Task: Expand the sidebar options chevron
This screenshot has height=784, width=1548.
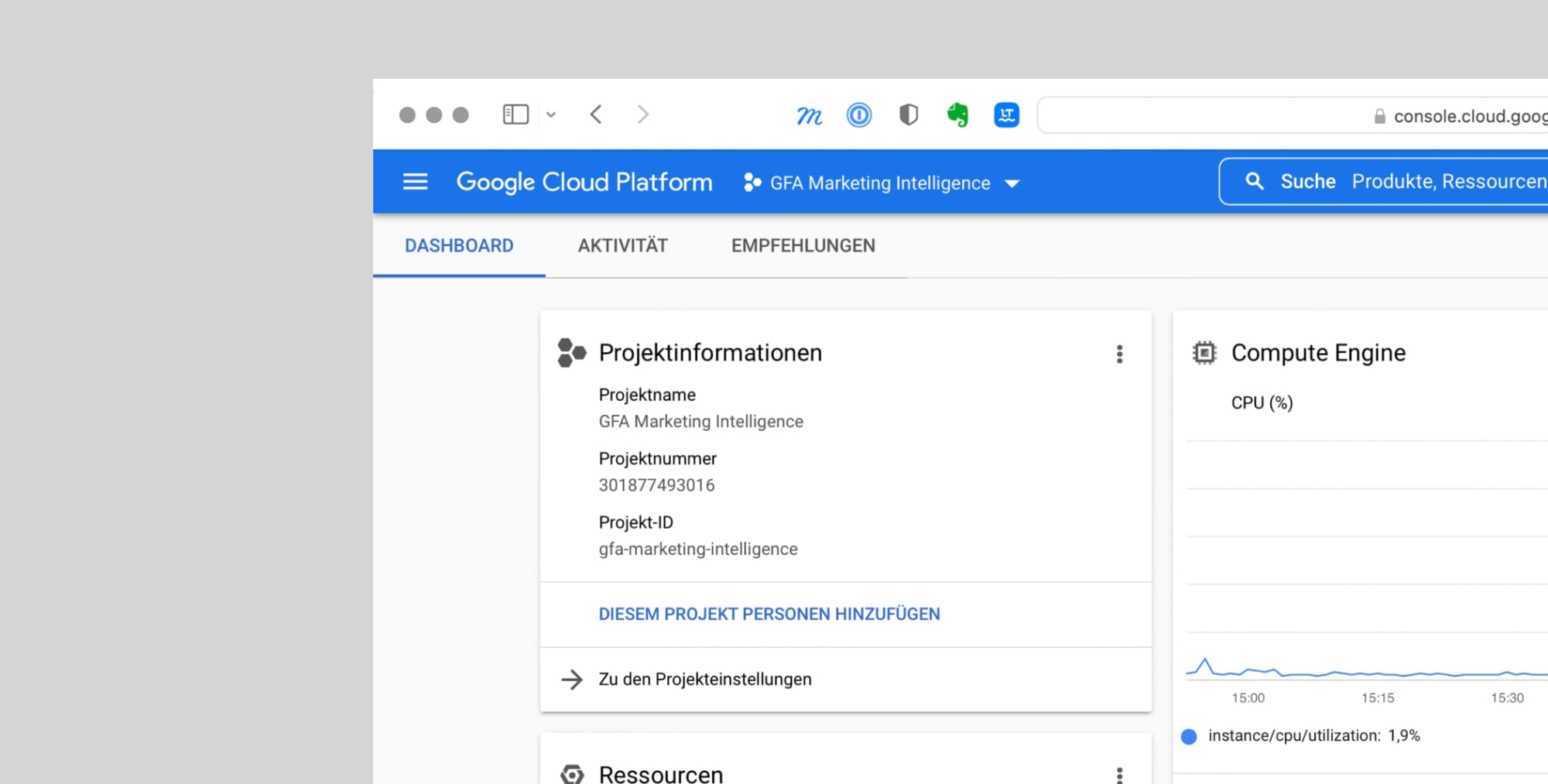Action: click(550, 115)
